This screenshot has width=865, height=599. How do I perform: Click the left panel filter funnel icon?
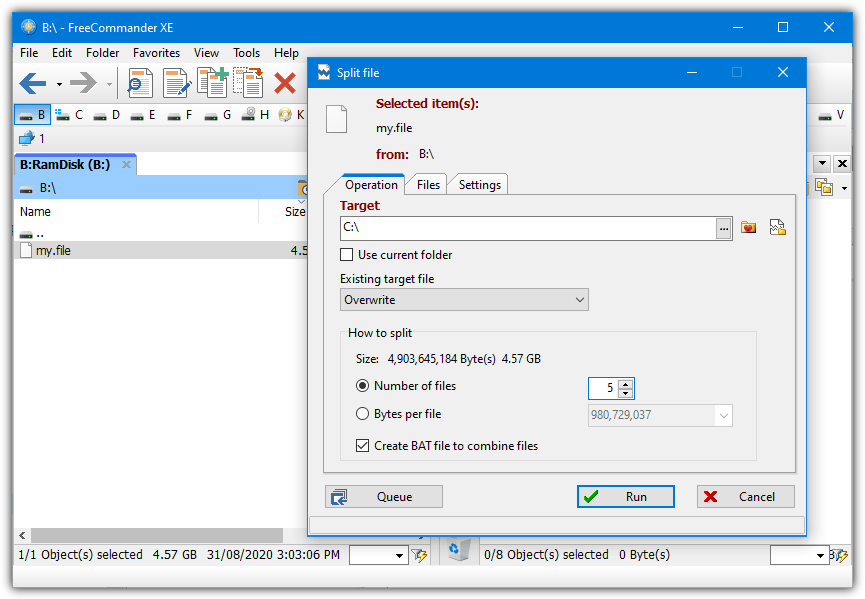coord(419,555)
